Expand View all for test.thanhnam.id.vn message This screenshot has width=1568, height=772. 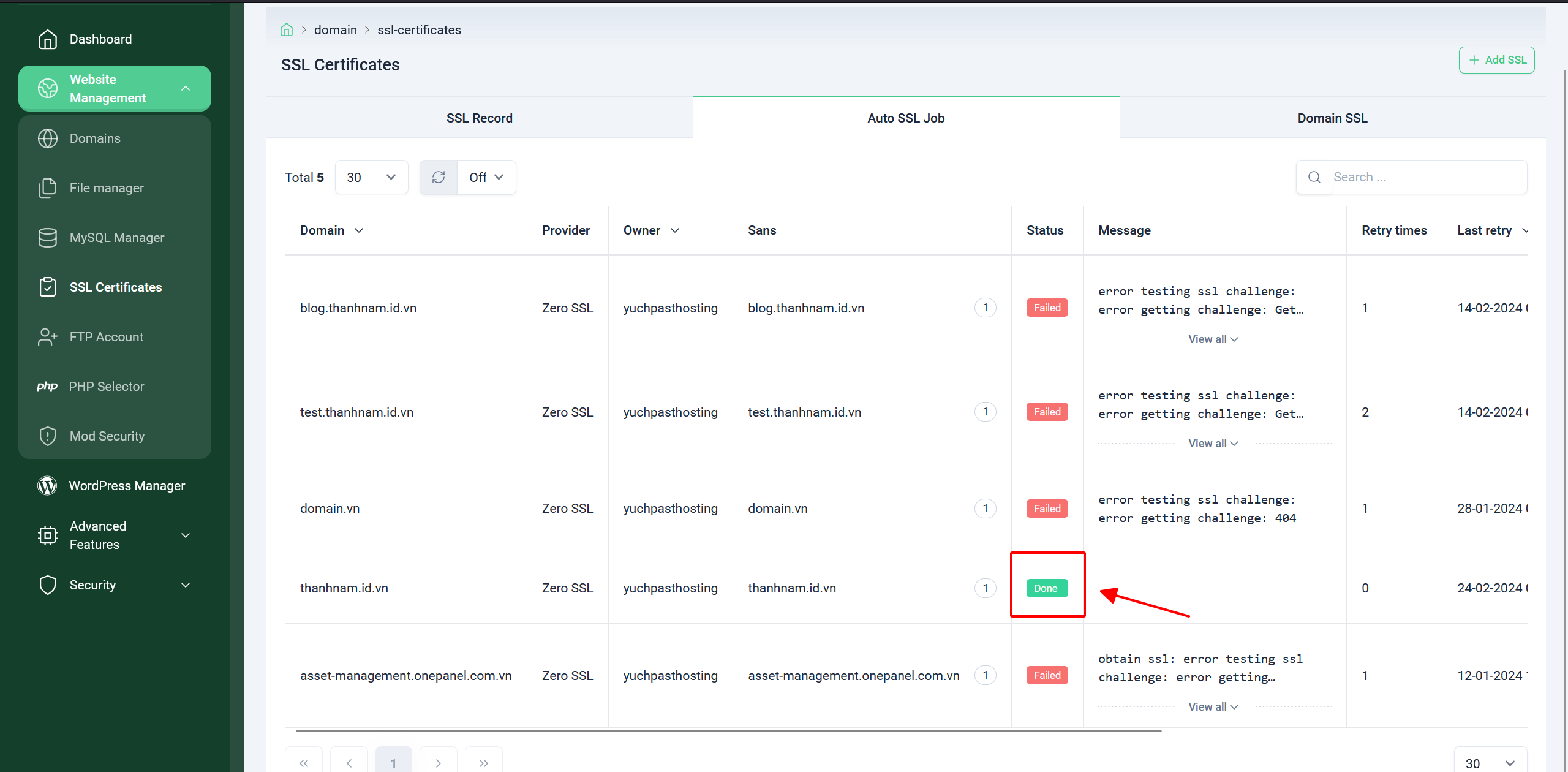(x=1213, y=444)
